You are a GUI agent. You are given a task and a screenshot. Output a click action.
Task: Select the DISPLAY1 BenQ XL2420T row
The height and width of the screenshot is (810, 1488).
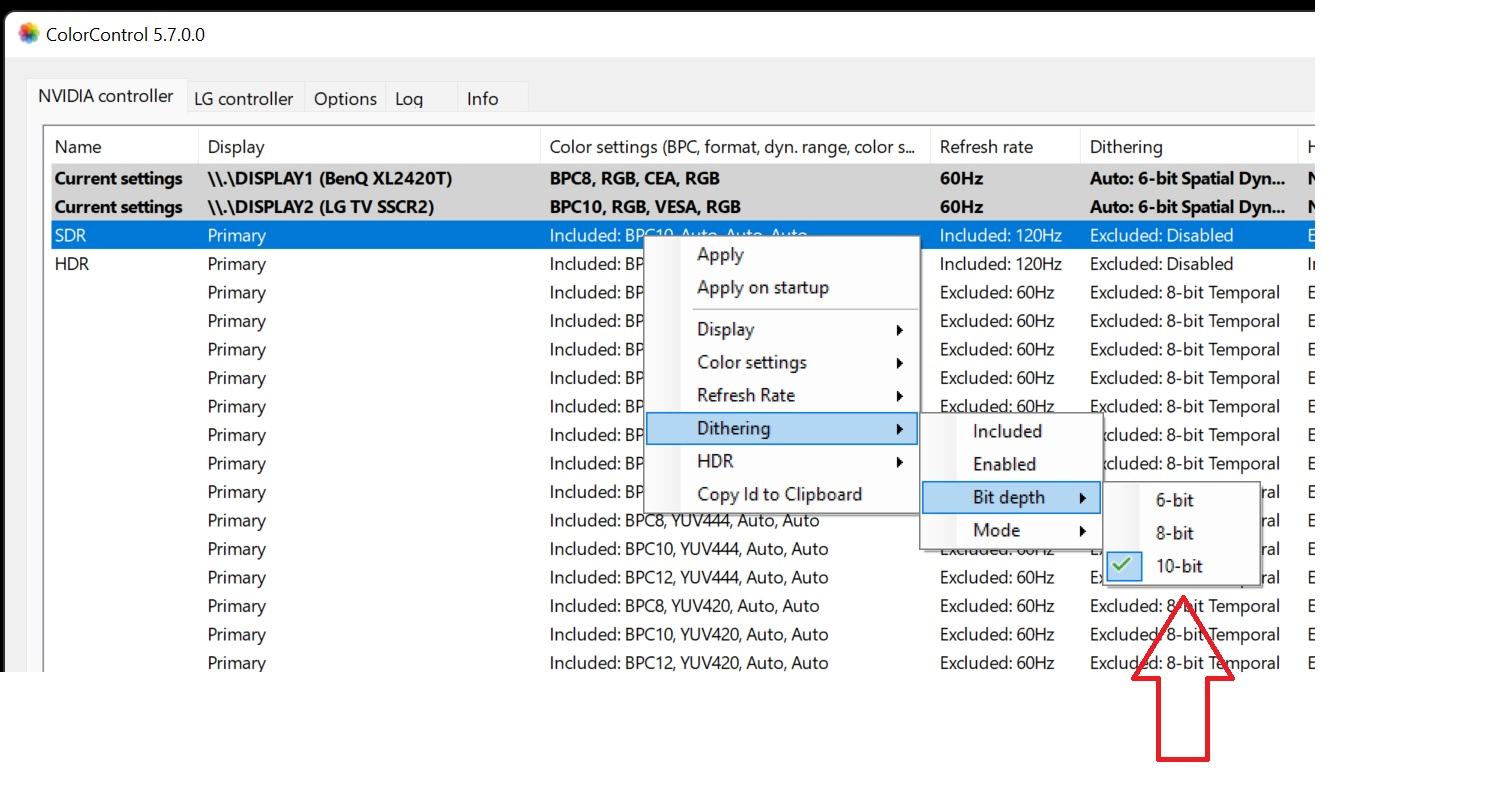pyautogui.click(x=682, y=178)
